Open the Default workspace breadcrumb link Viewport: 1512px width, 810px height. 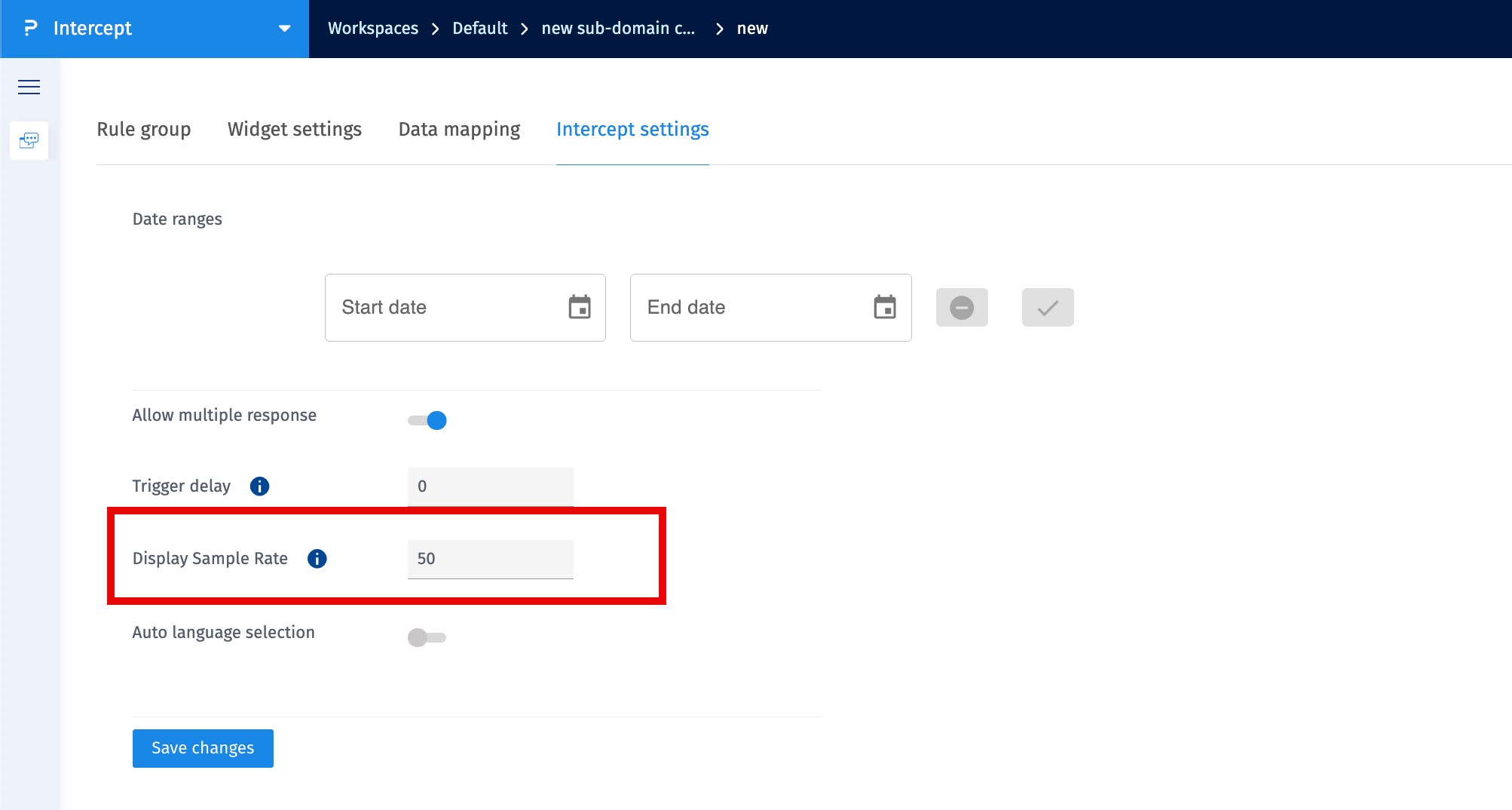point(480,29)
